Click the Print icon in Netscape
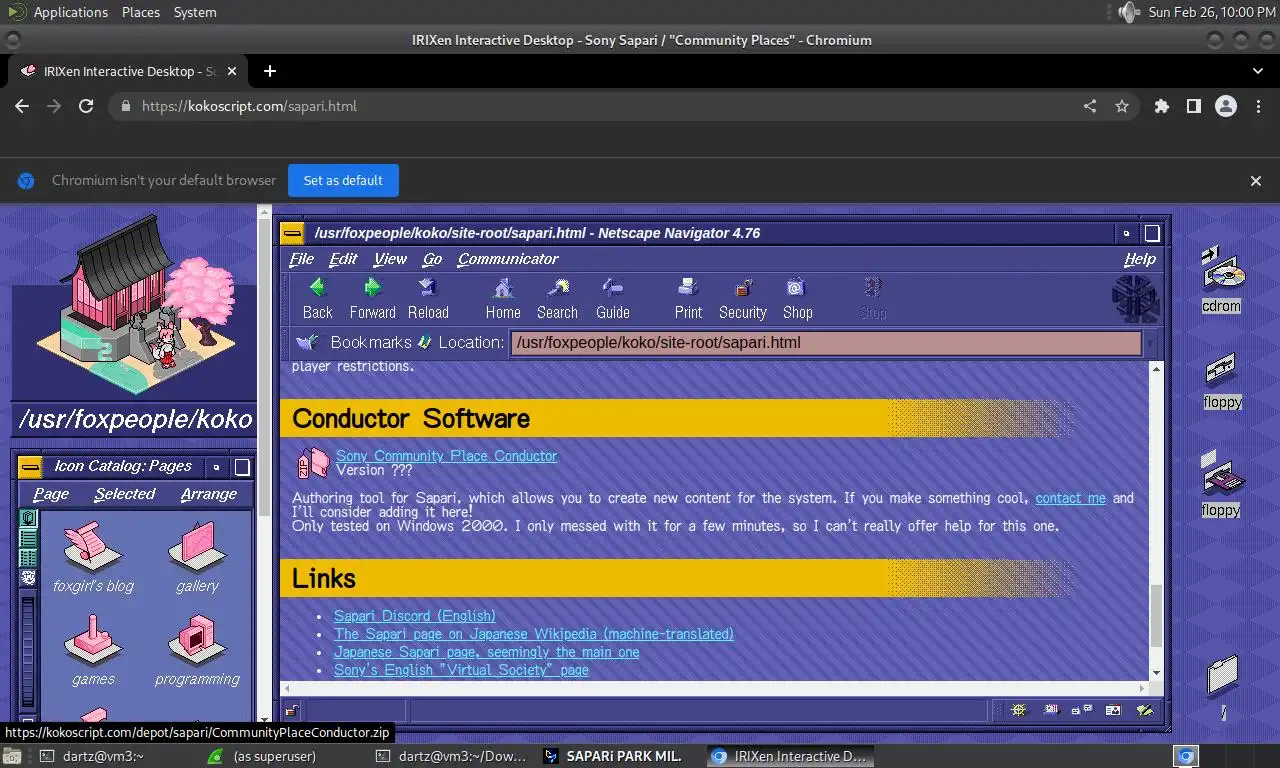The width and height of the screenshot is (1280, 768). (x=688, y=289)
